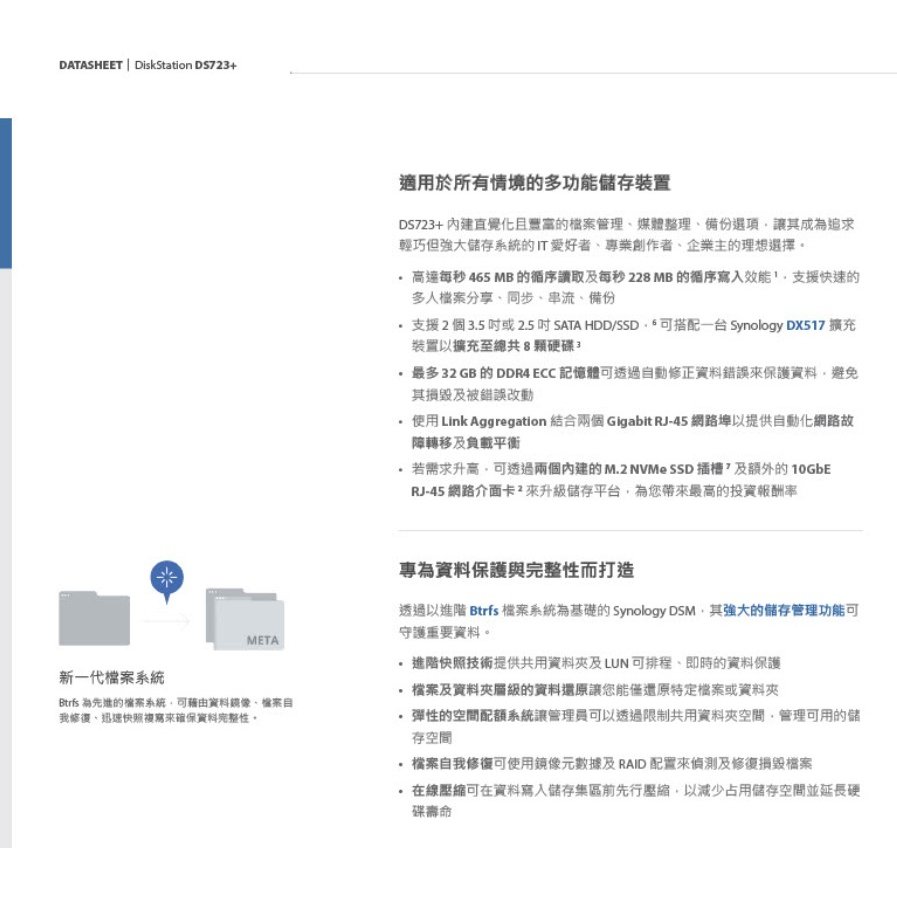Click the bold text 進階快照技術

[x=453, y=664]
